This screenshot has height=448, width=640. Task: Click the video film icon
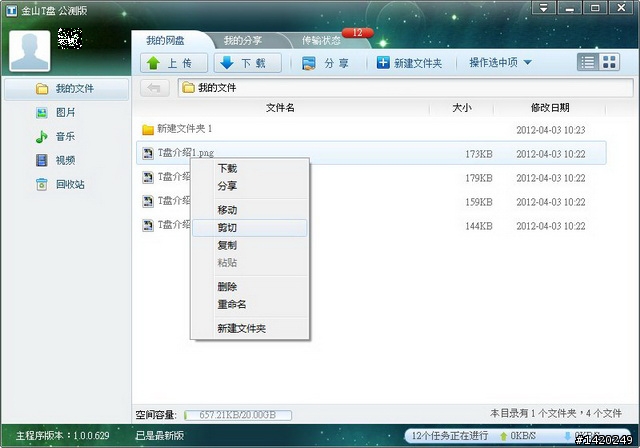click(42, 160)
